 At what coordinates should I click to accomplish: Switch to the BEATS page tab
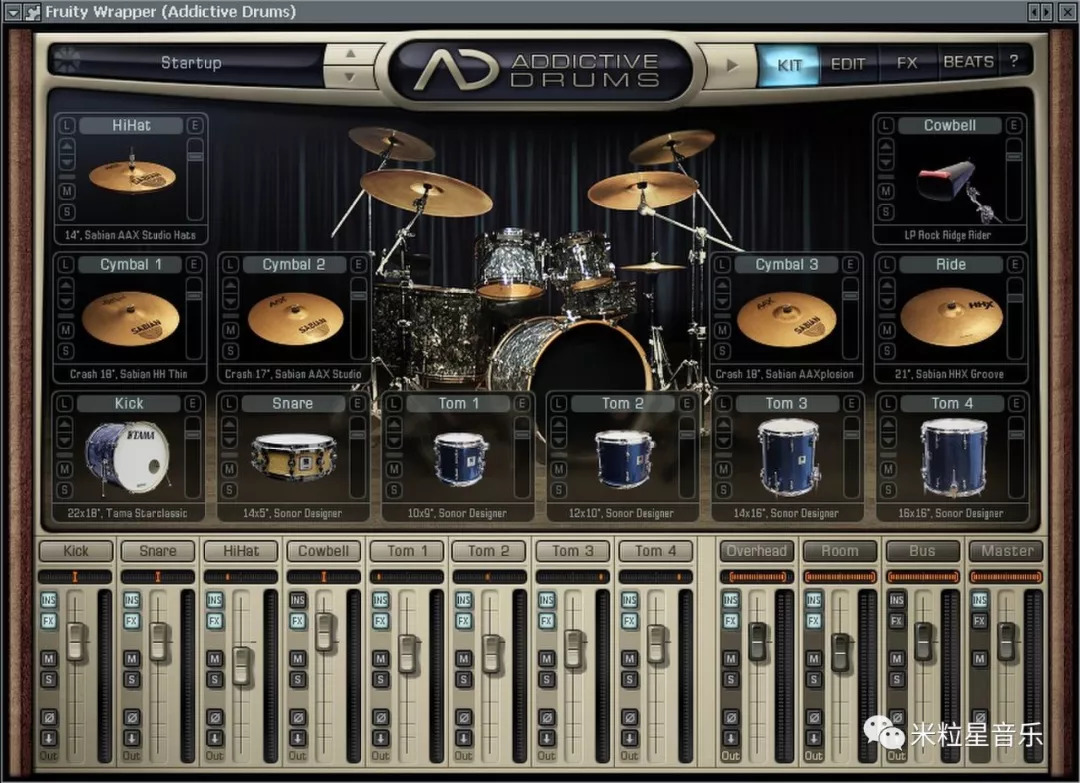(968, 62)
